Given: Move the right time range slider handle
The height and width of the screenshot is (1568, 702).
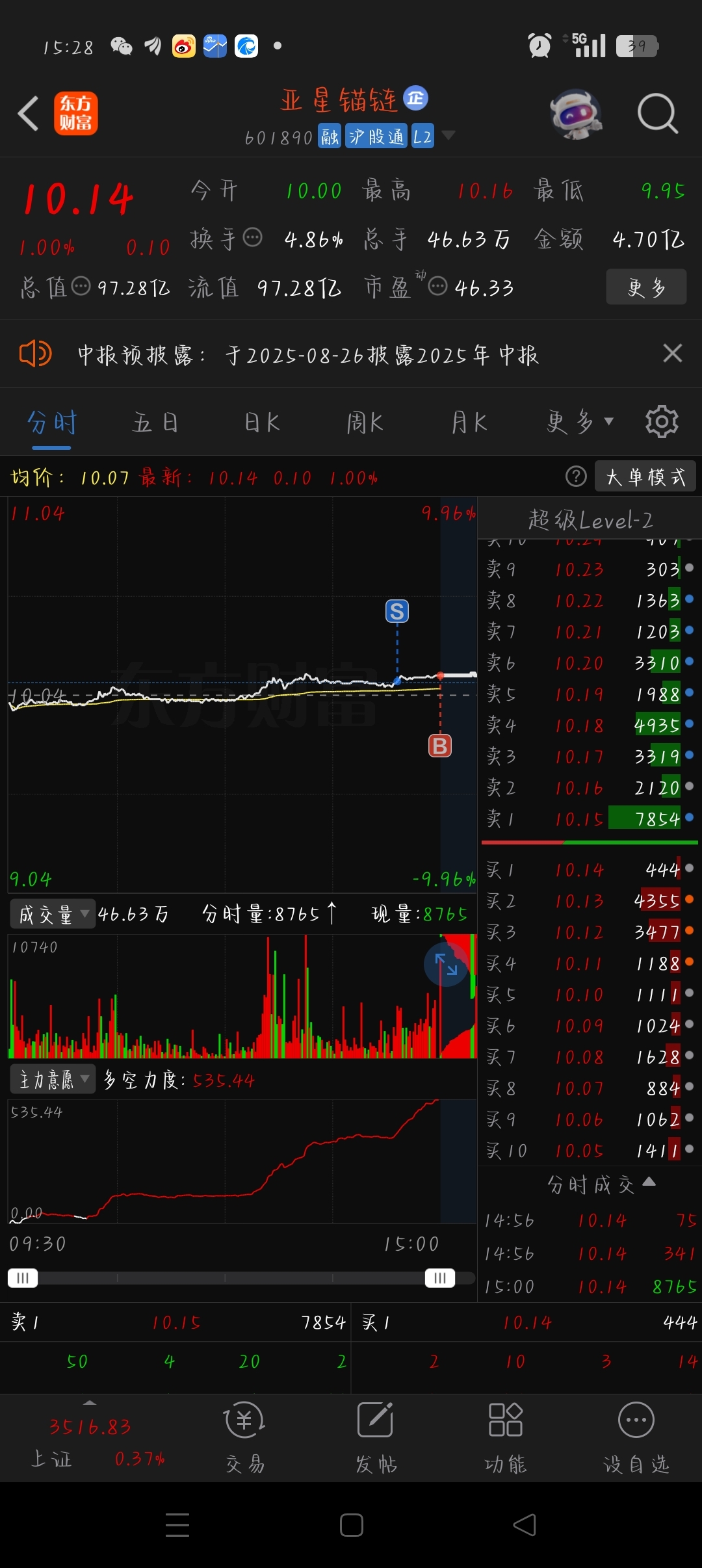Looking at the screenshot, I should point(440,1278).
